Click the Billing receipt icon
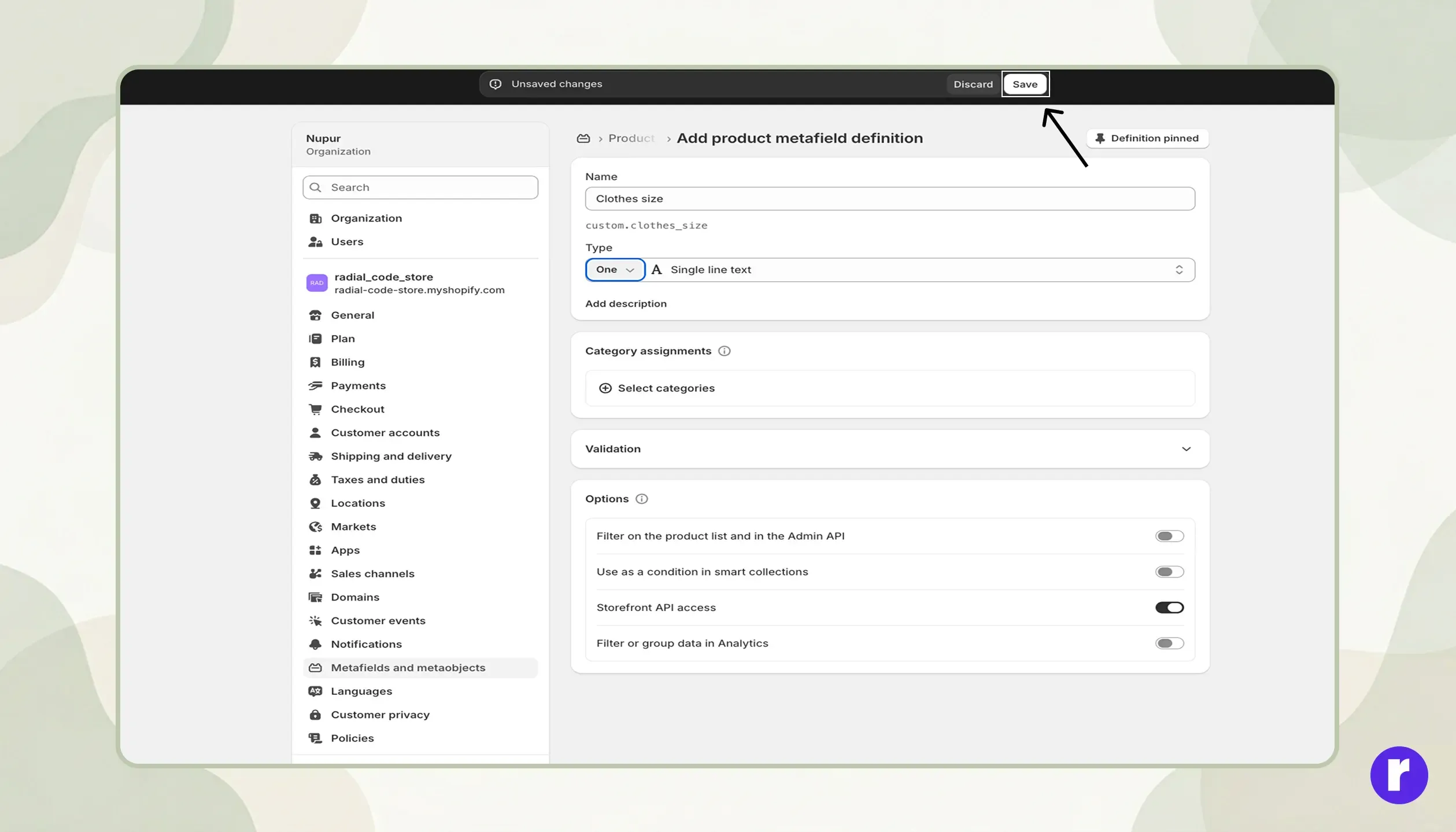The image size is (1456, 832). pyautogui.click(x=315, y=362)
